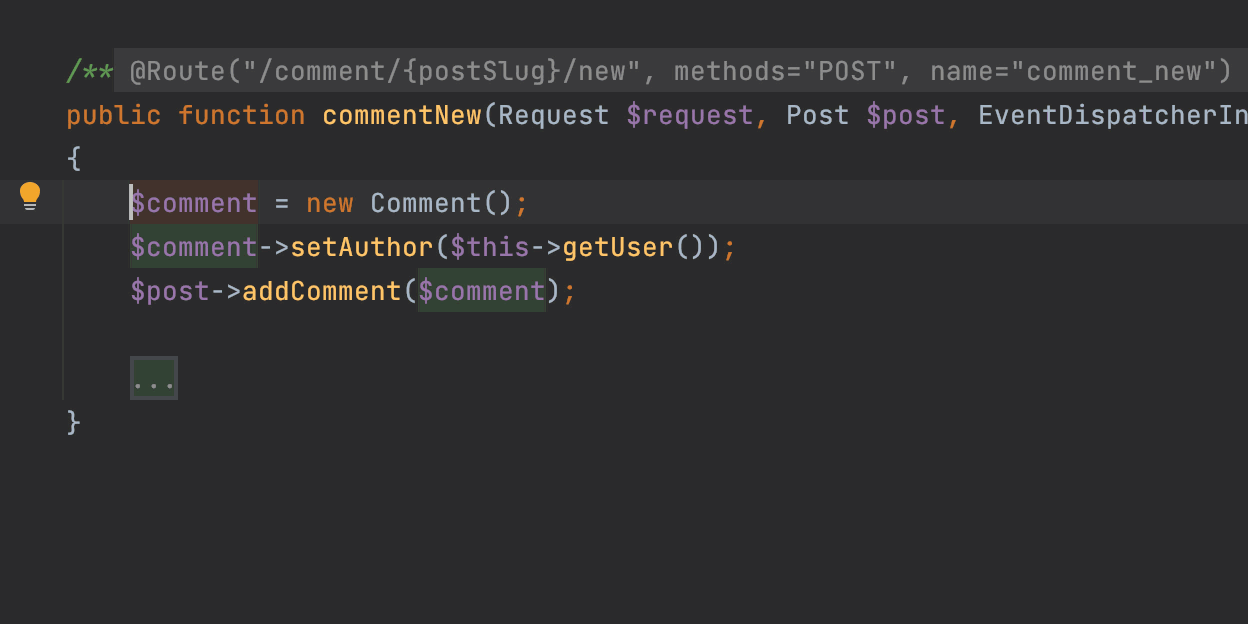Click the closing brace of the function
Screen dimensions: 1248x624
coord(74,422)
